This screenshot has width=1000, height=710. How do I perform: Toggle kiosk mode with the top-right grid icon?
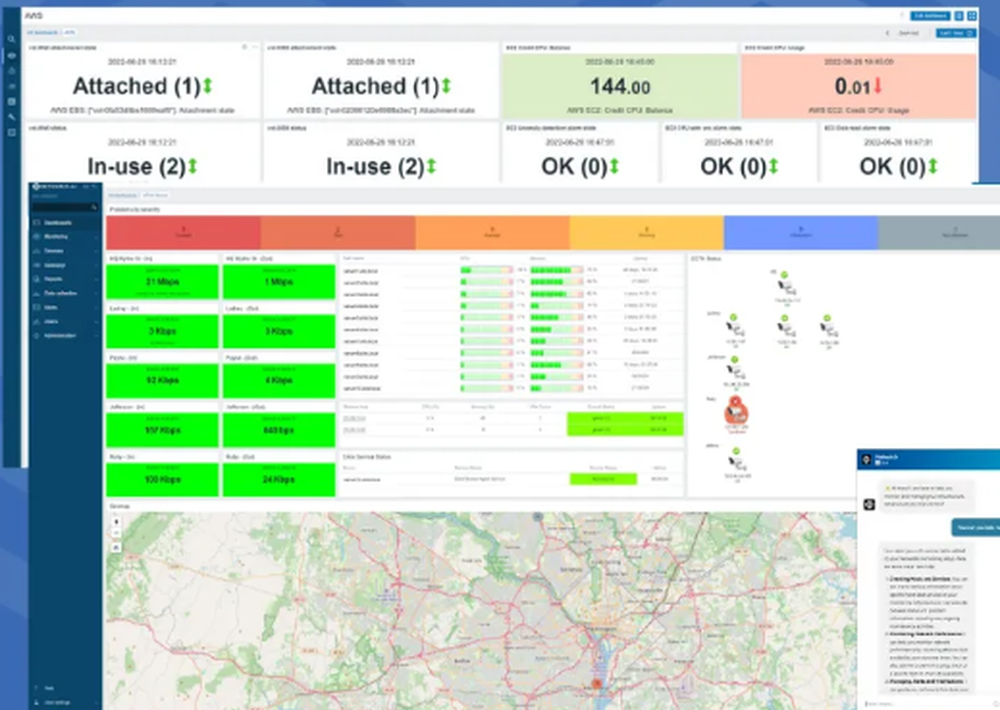(971, 15)
